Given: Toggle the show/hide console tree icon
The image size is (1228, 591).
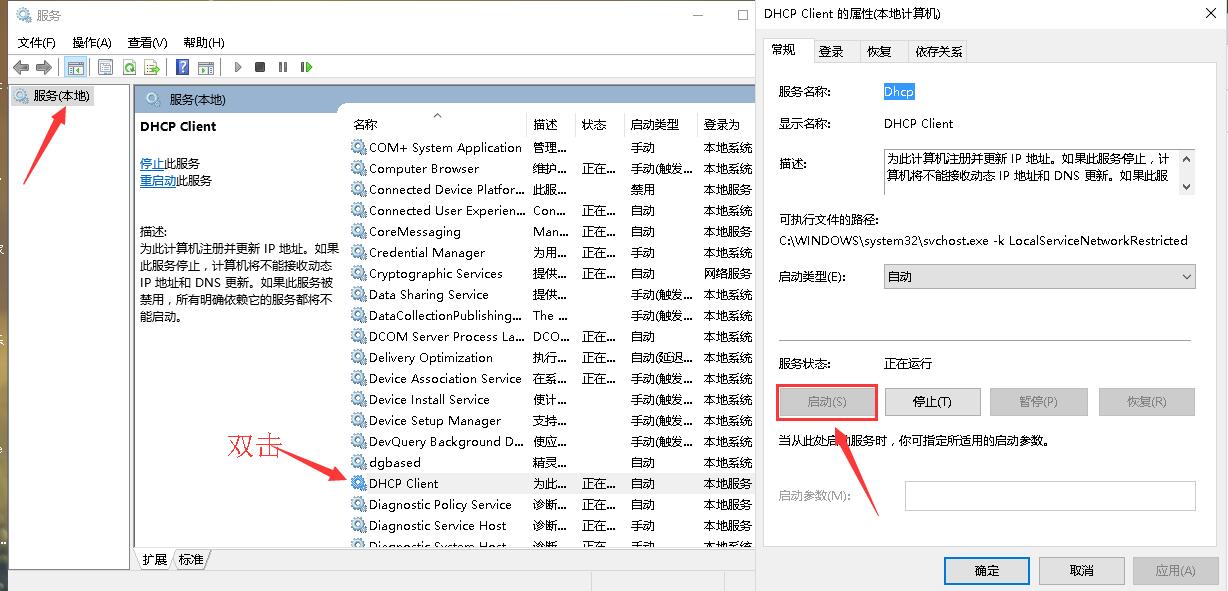Looking at the screenshot, I should (75, 67).
